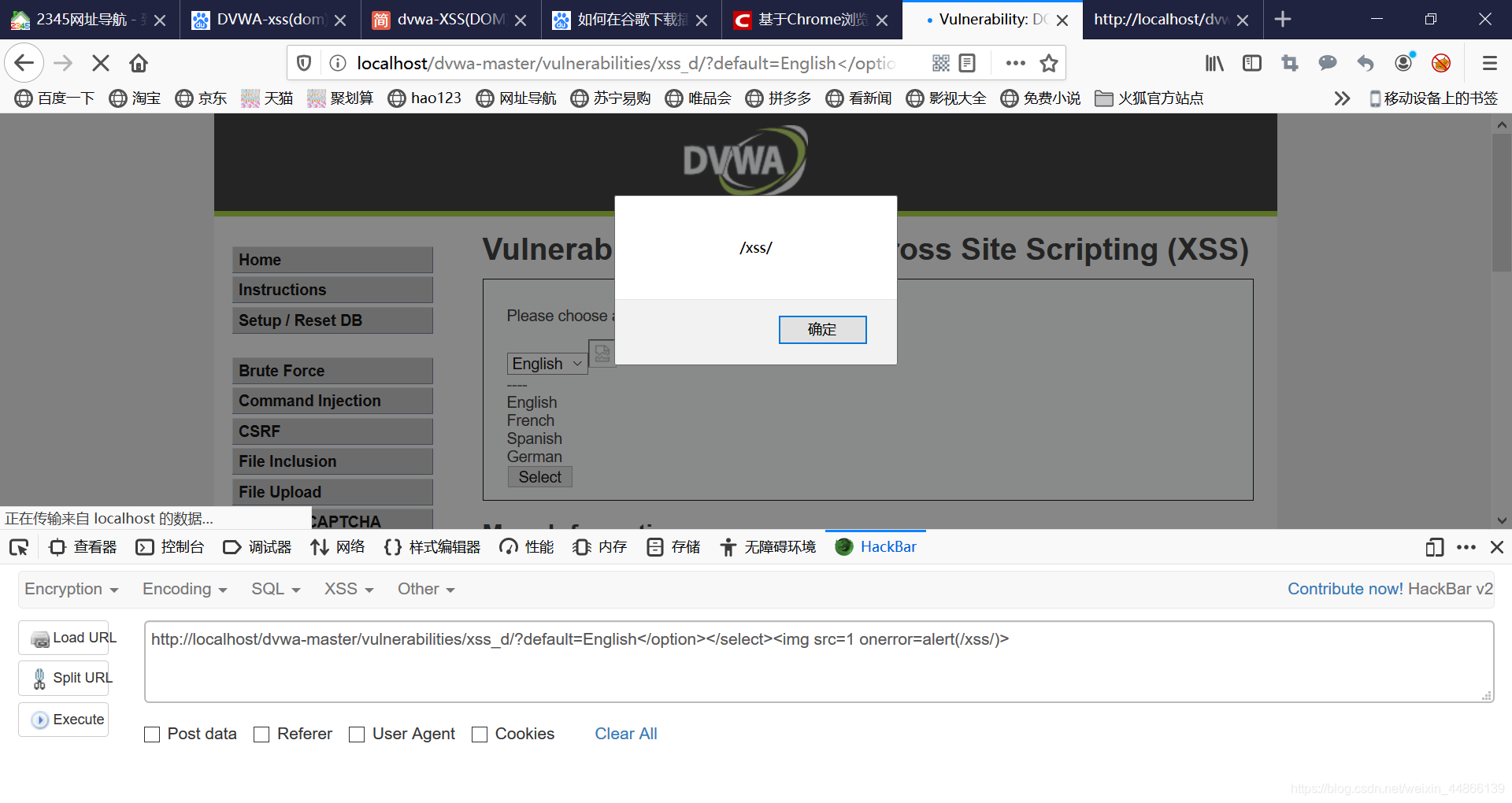
Task: Open the 存储 storage tab
Action: coord(673,547)
